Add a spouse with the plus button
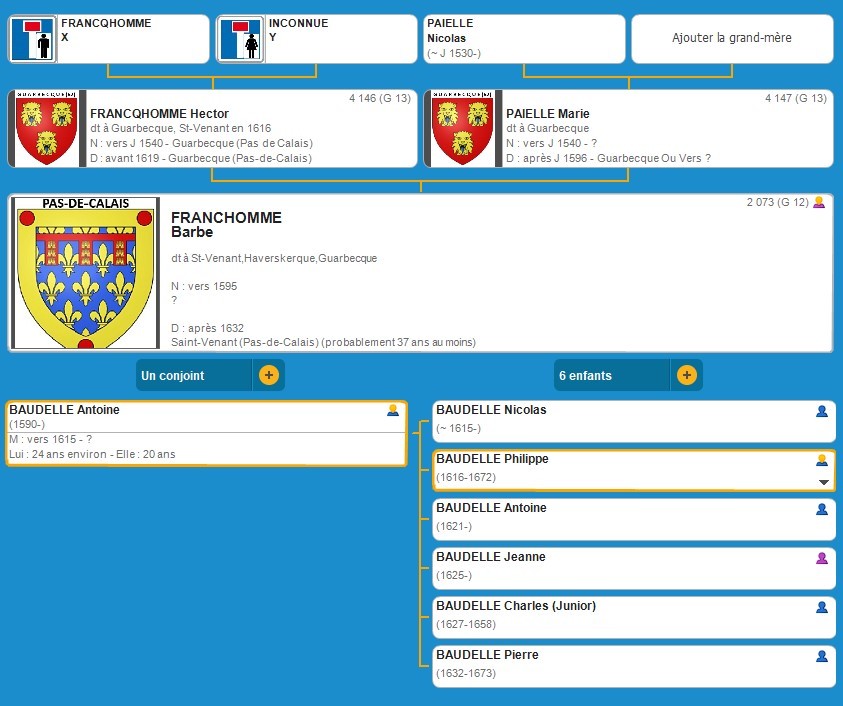Image resolution: width=843 pixels, height=706 pixels. (269, 375)
